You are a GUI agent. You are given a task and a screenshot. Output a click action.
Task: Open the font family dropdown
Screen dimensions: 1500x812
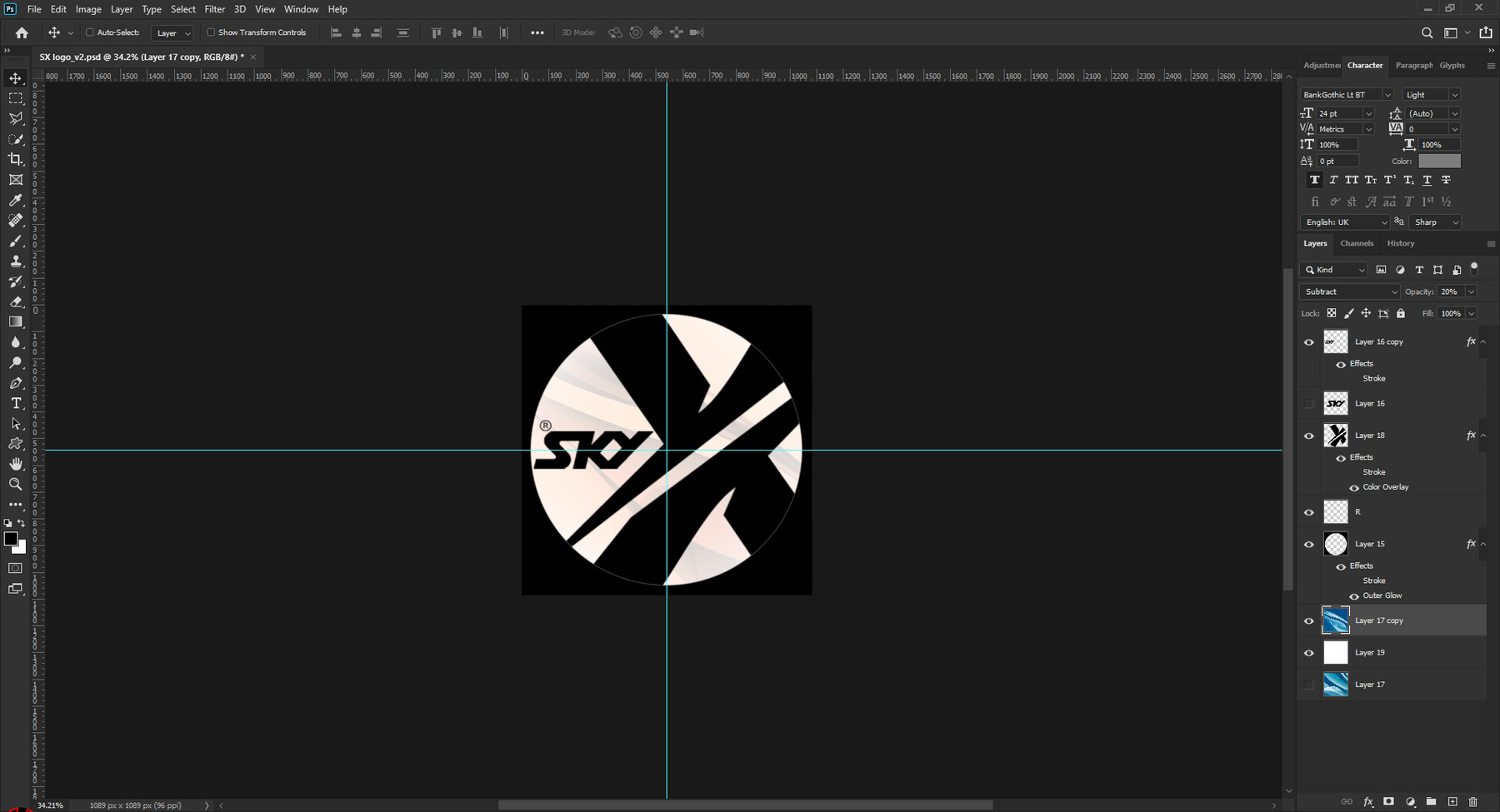[x=1344, y=94]
